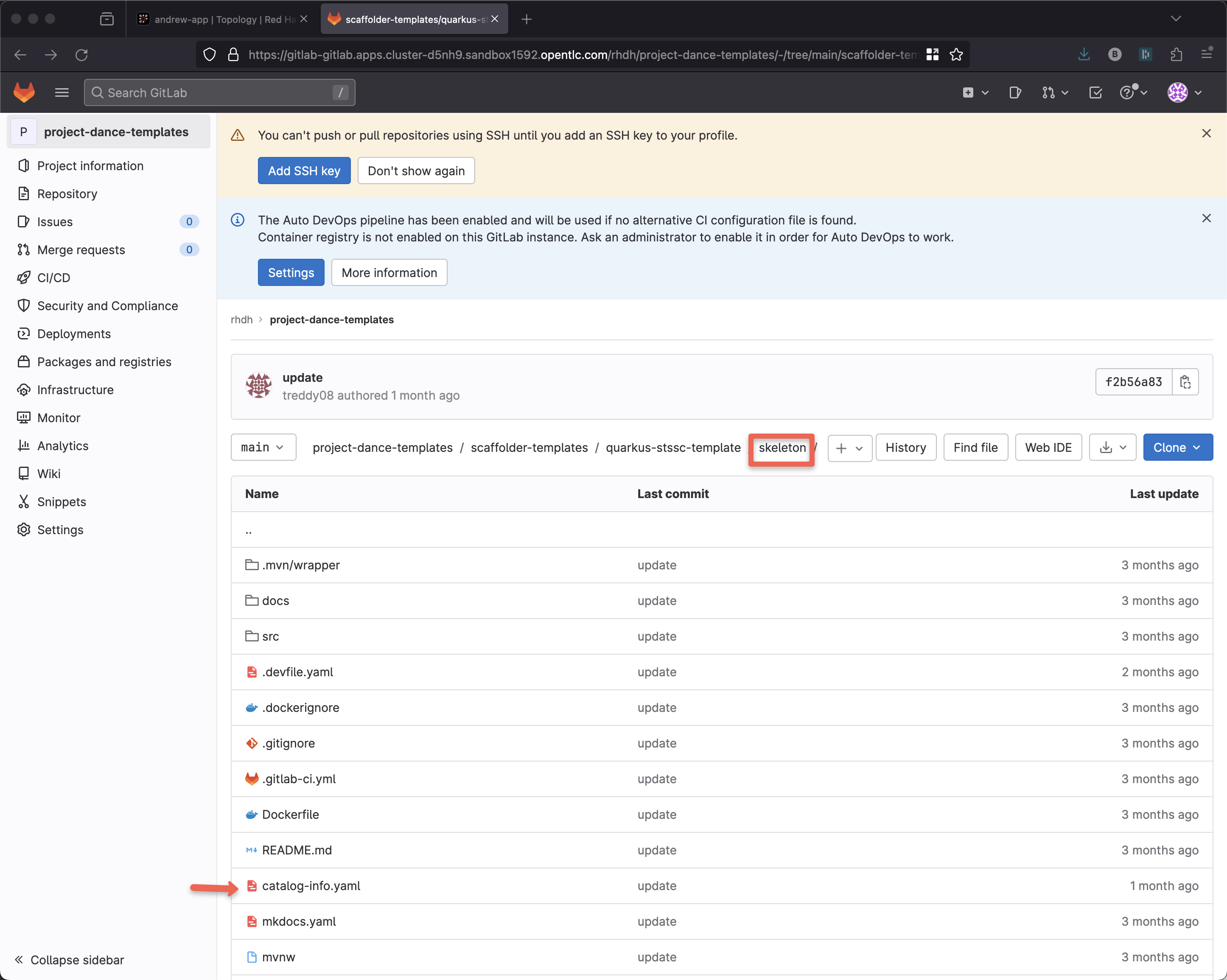
Task: Open CI/CD in the sidebar
Action: (x=53, y=278)
